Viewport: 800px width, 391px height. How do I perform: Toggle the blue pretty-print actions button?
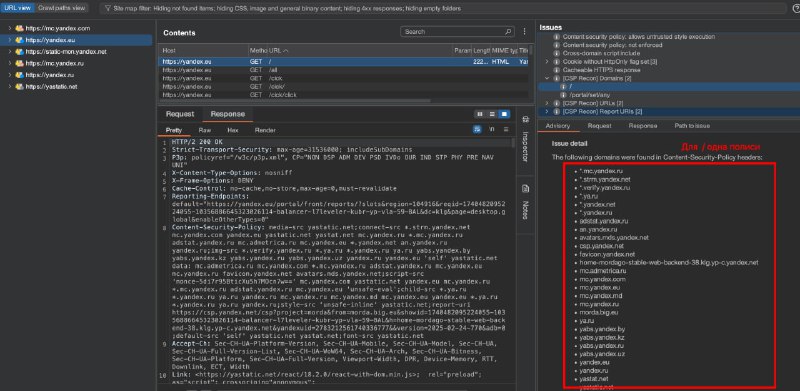[x=477, y=130]
